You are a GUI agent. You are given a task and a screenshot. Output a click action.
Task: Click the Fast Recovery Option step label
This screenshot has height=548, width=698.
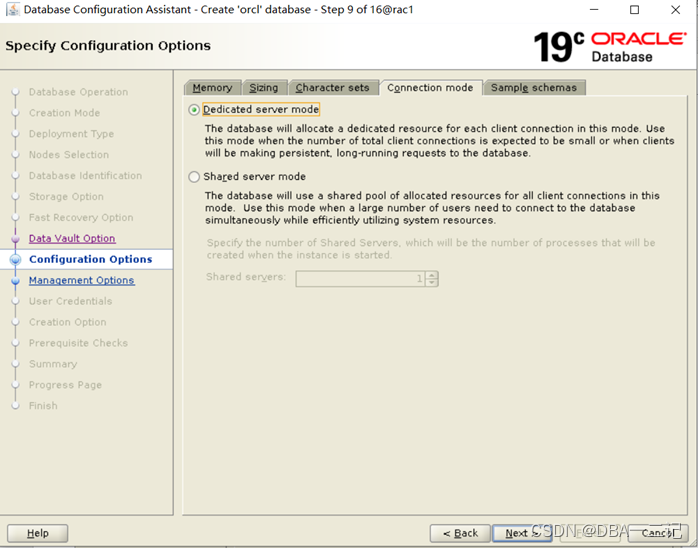pos(81,218)
